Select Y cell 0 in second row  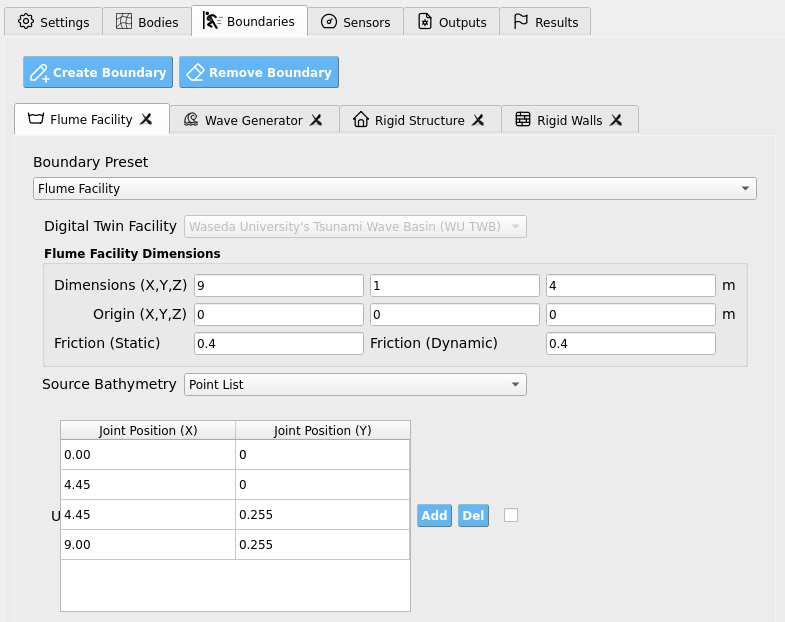322,485
